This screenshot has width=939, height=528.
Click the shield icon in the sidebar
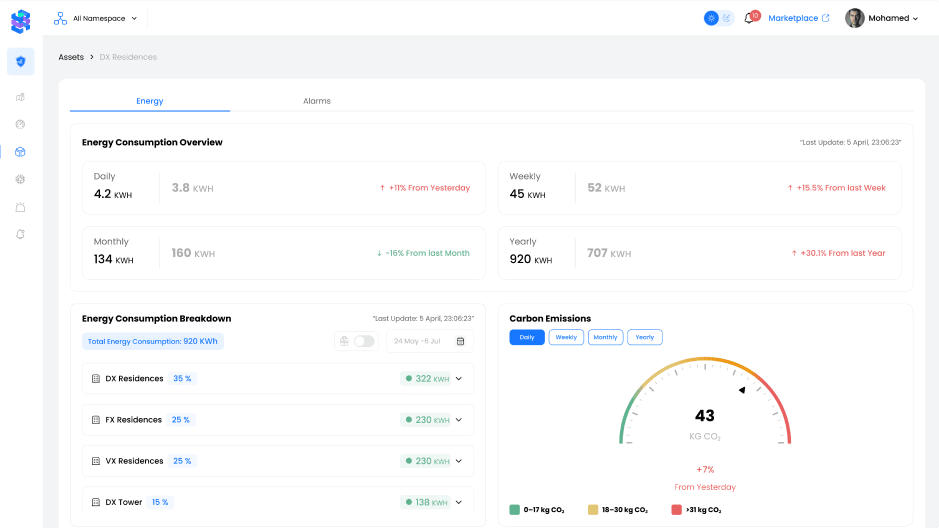coord(20,61)
